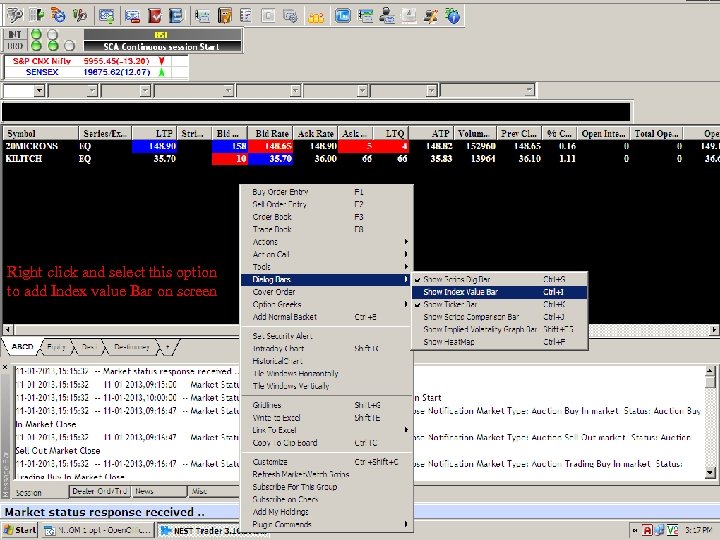Click the window icon with red minus
The width and height of the screenshot is (720, 540).
coord(132,16)
